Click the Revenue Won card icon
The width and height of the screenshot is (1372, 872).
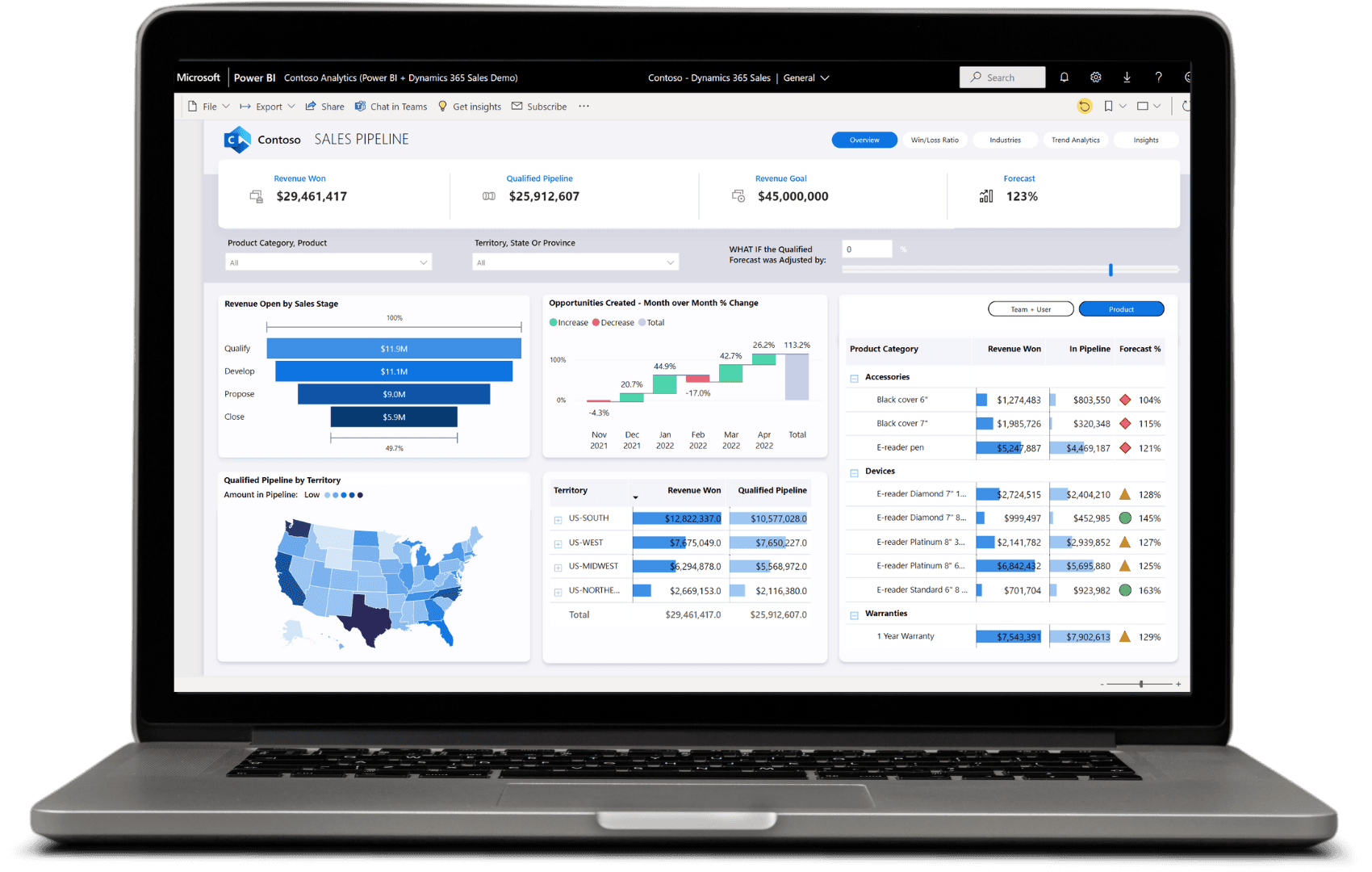click(257, 196)
